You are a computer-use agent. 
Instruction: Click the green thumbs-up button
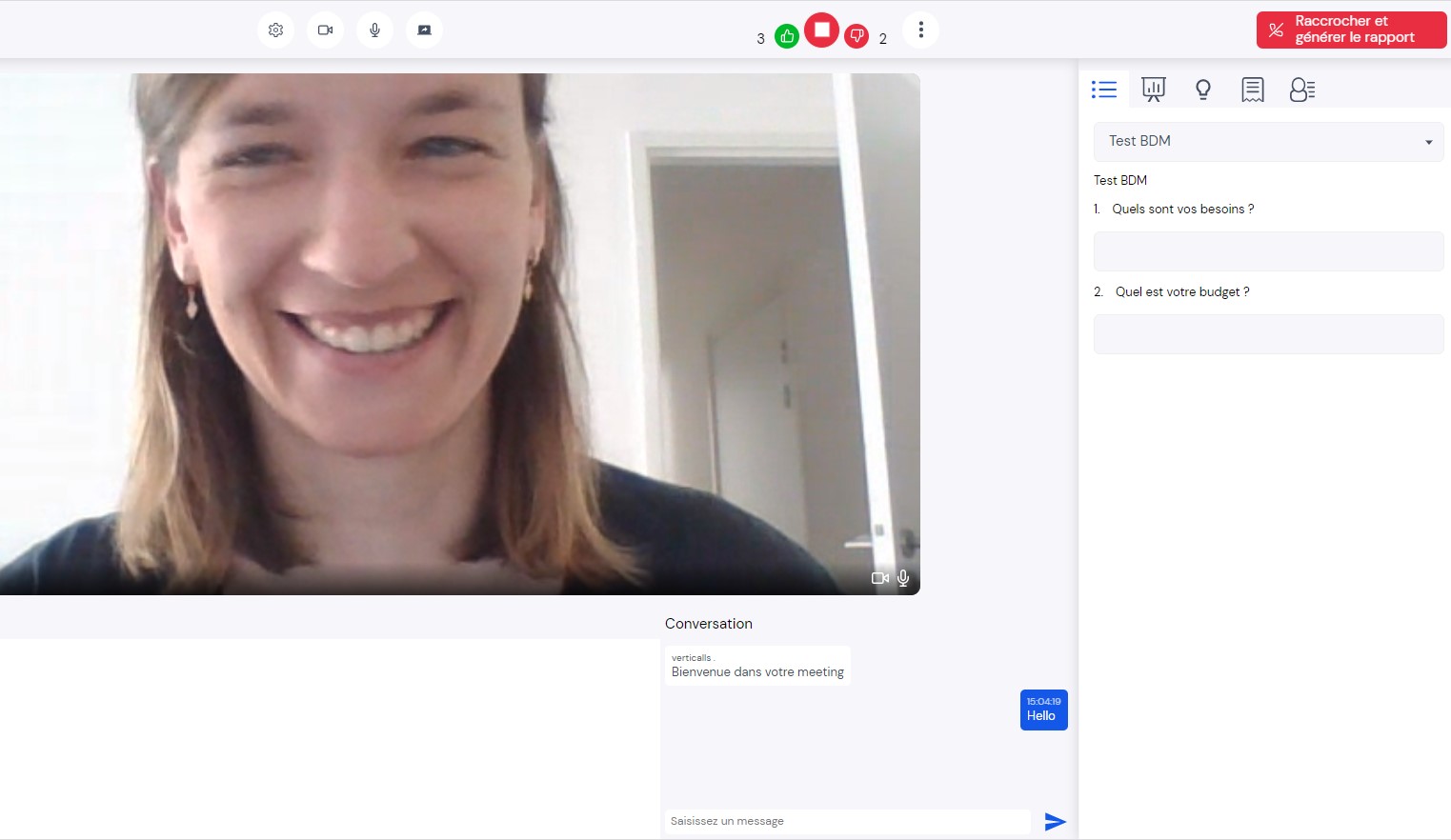(x=787, y=37)
